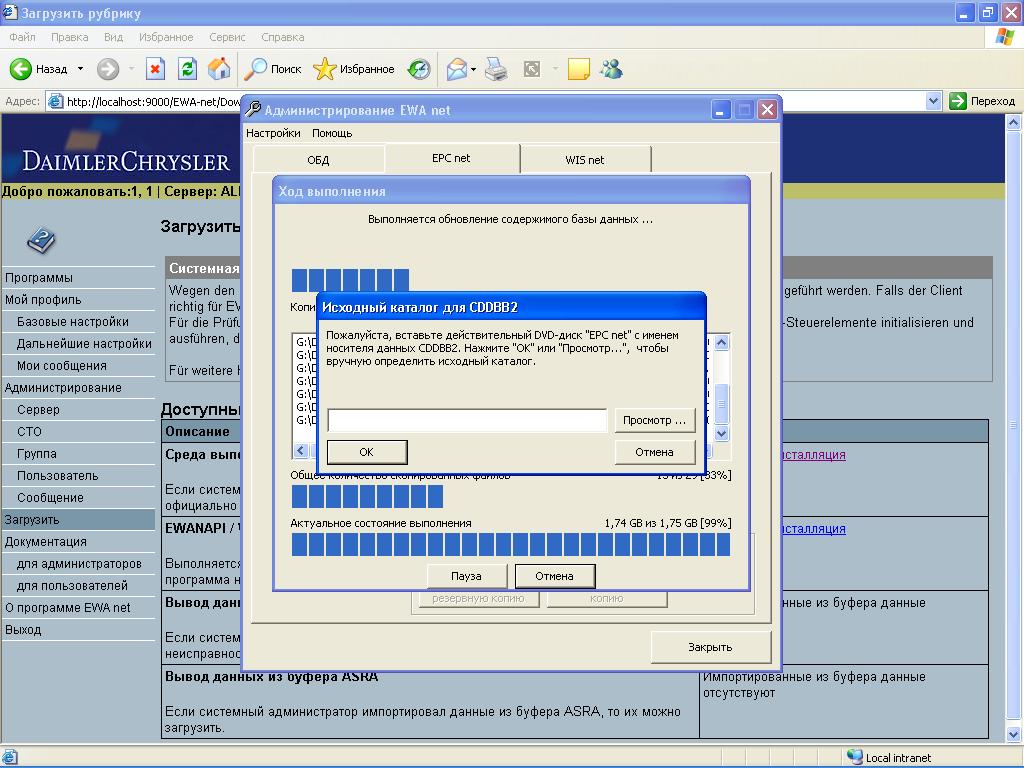
Task: Open Группа in the sidebar
Action: pyautogui.click(x=37, y=454)
